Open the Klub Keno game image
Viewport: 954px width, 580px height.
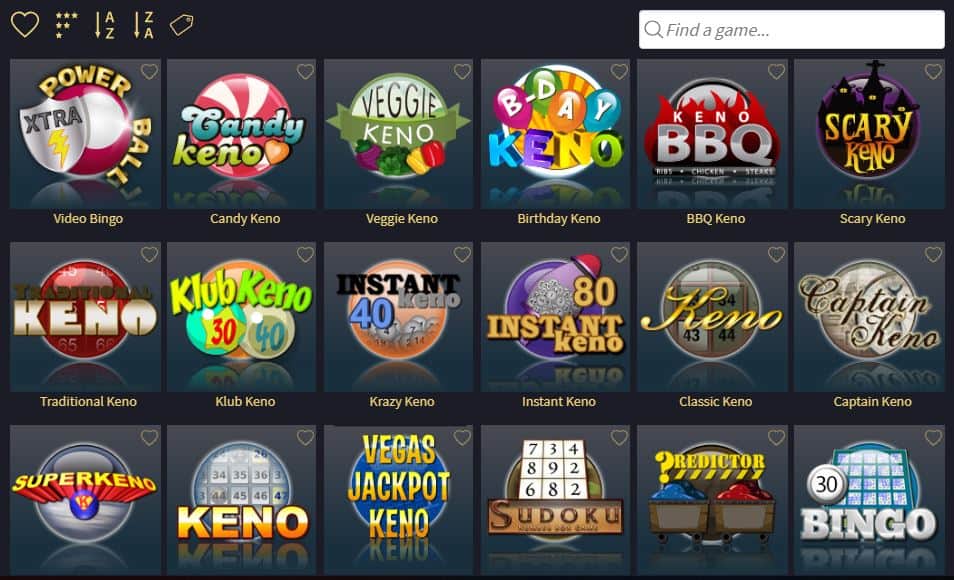242,317
